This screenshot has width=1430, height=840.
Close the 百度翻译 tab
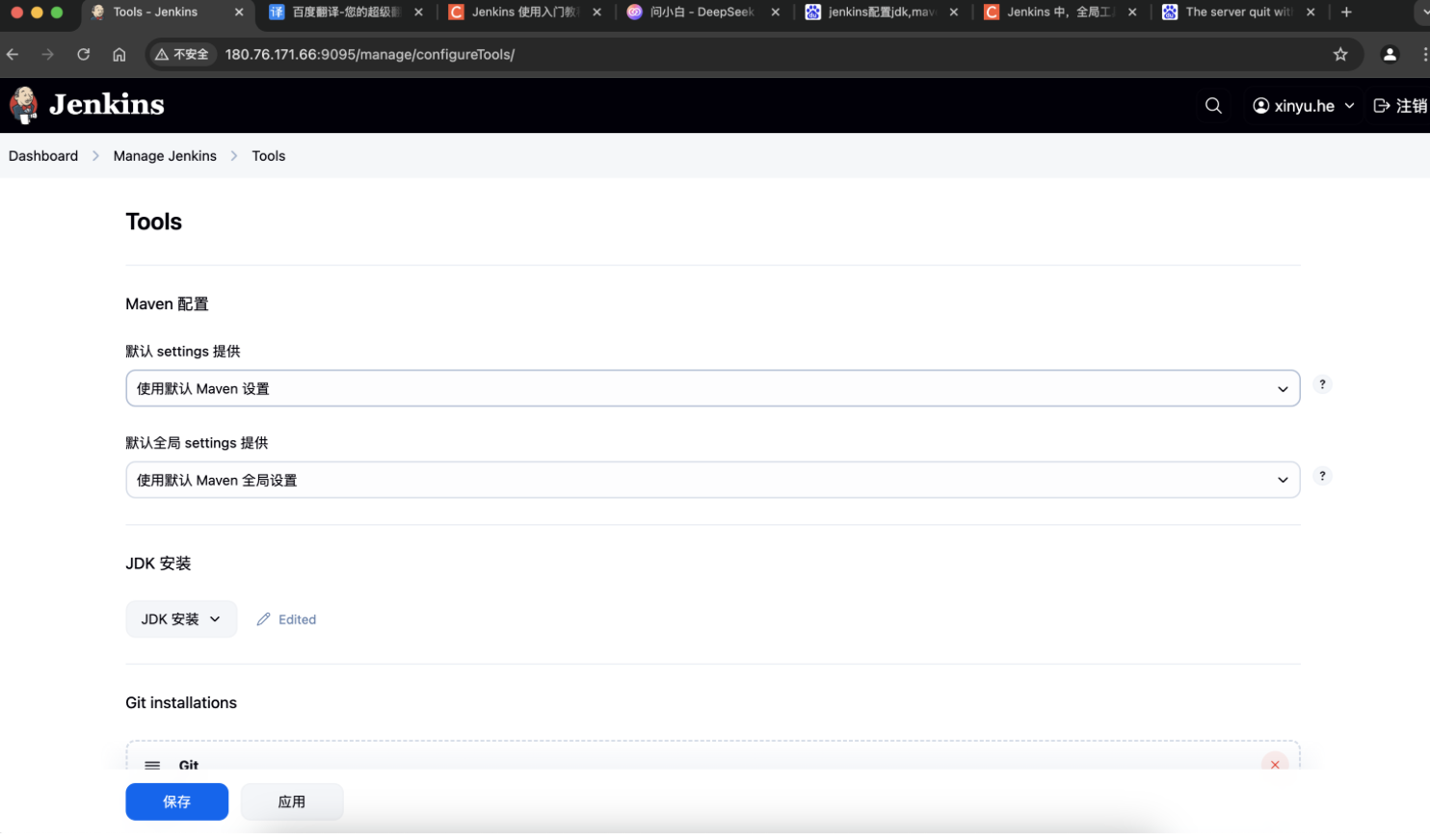(x=418, y=13)
